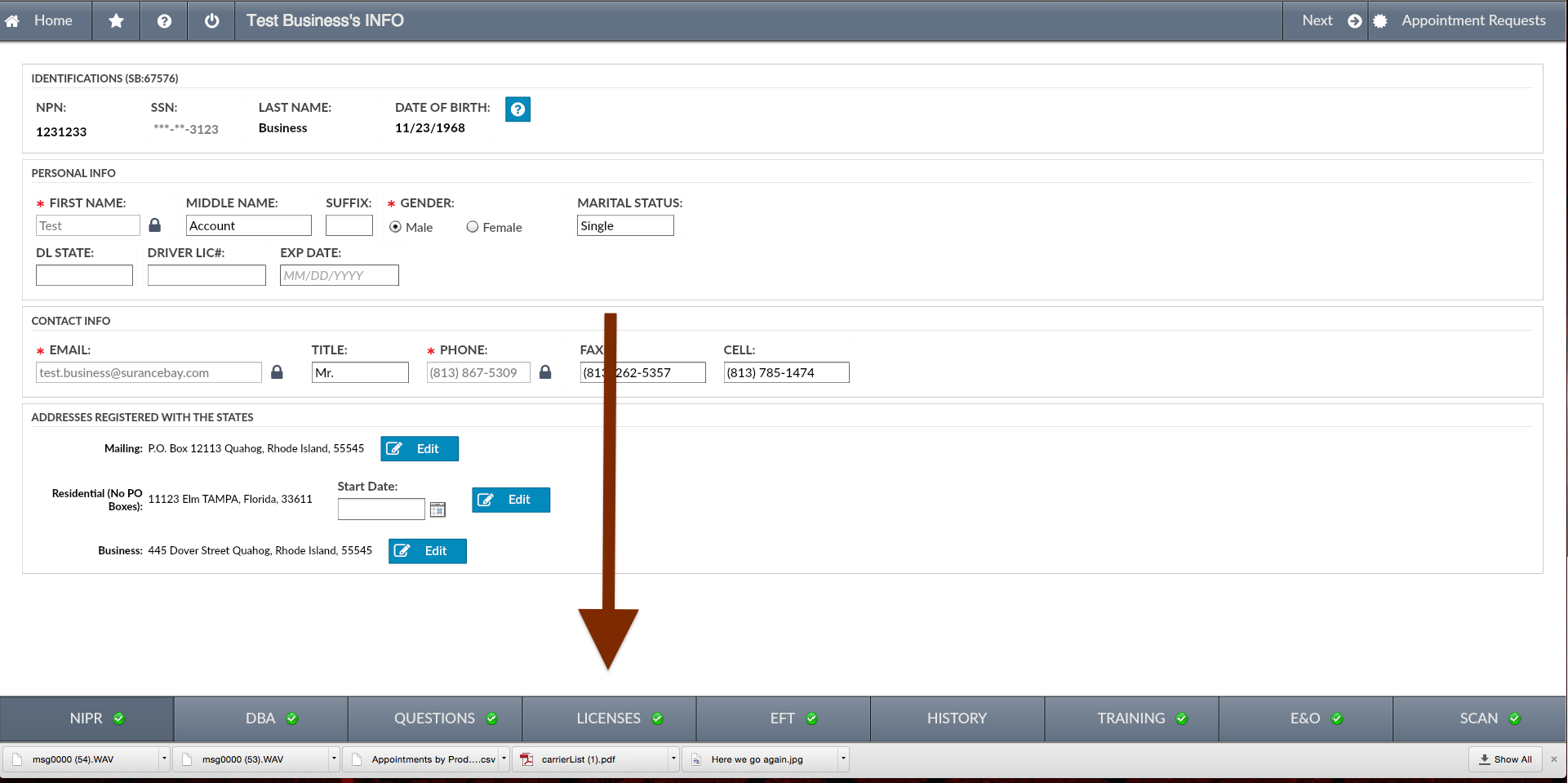Viewport: 1568px width, 783px height.
Task: Show All downloads in the download bar
Action: [1505, 759]
